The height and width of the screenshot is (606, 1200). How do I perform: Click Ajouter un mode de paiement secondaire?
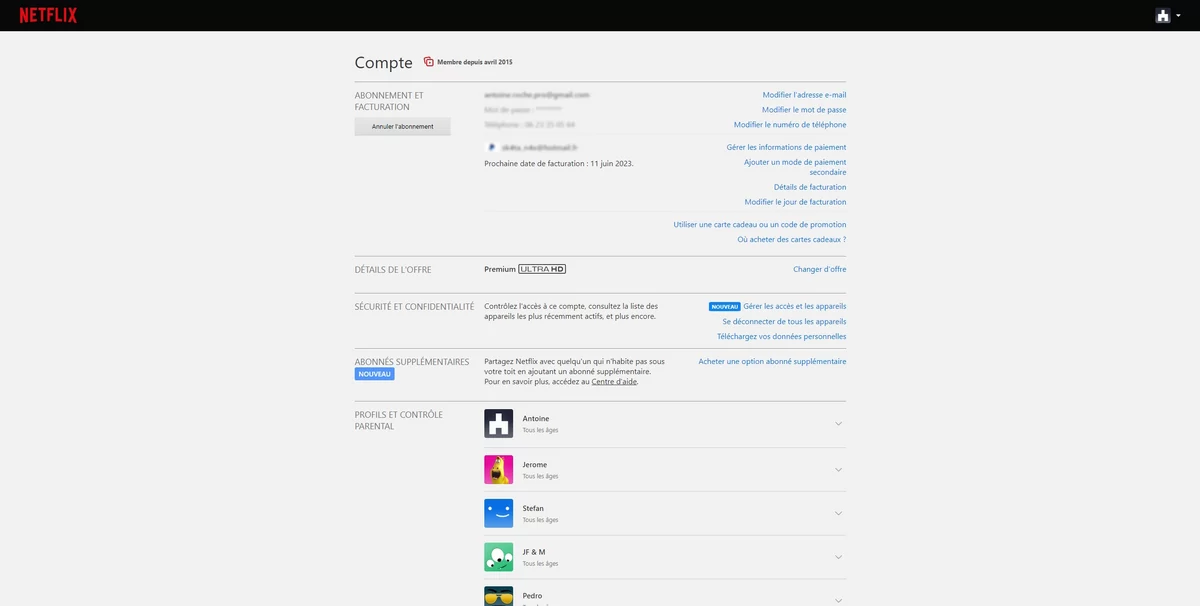tap(795, 167)
